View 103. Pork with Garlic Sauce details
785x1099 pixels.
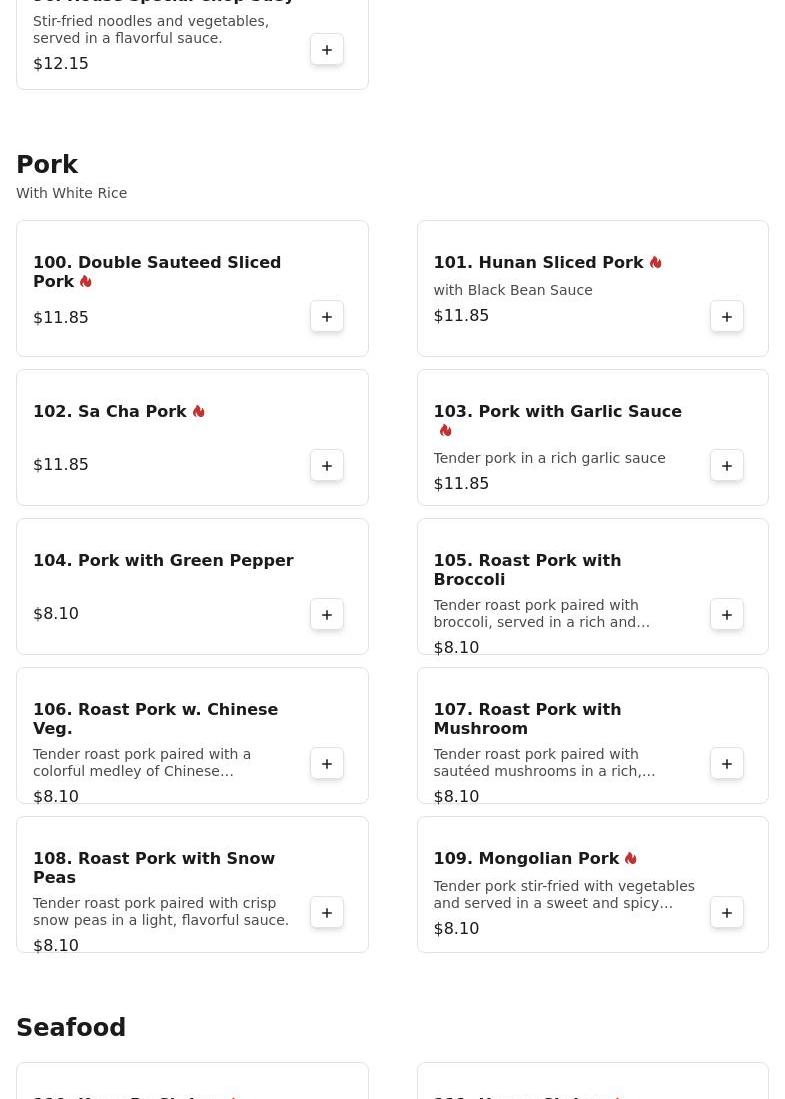click(x=557, y=412)
